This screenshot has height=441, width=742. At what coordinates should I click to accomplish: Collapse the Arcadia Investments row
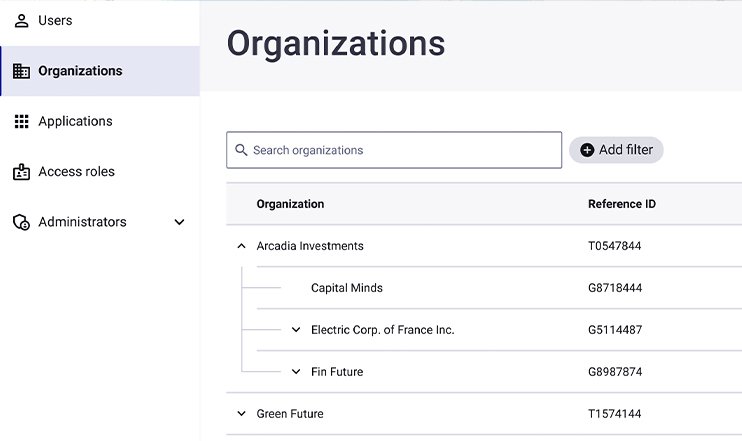point(241,246)
